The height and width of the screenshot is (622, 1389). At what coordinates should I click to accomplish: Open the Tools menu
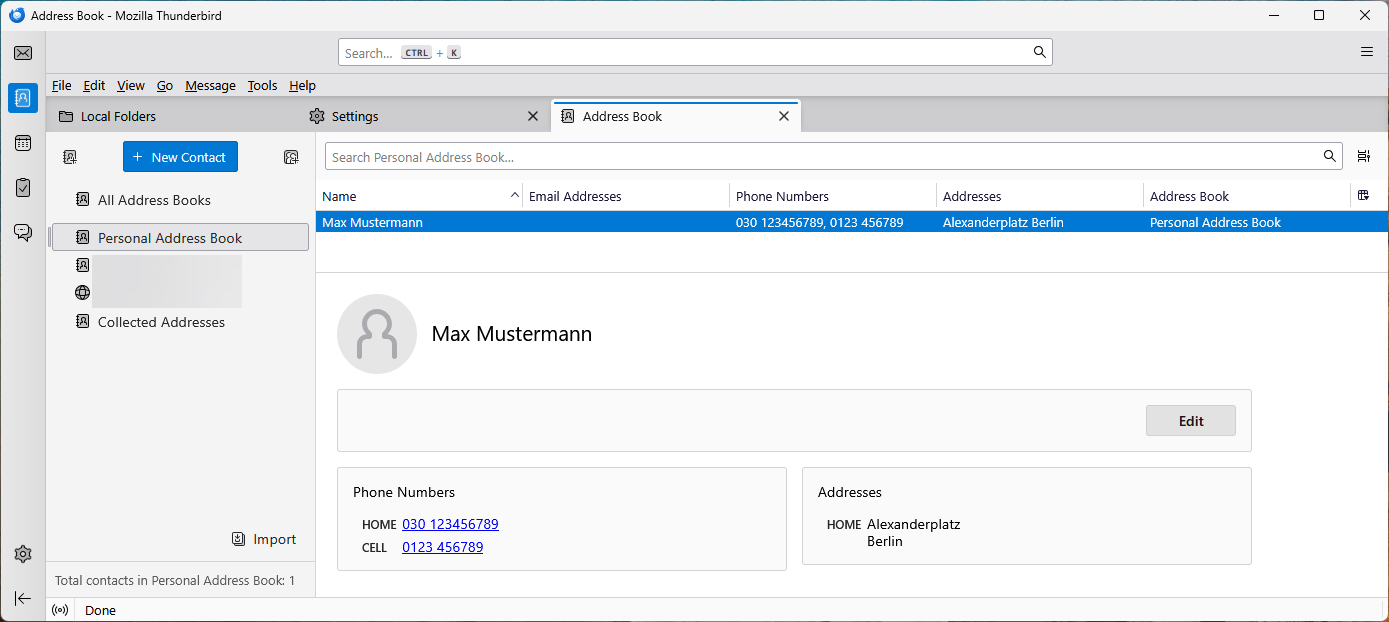[x=262, y=86]
